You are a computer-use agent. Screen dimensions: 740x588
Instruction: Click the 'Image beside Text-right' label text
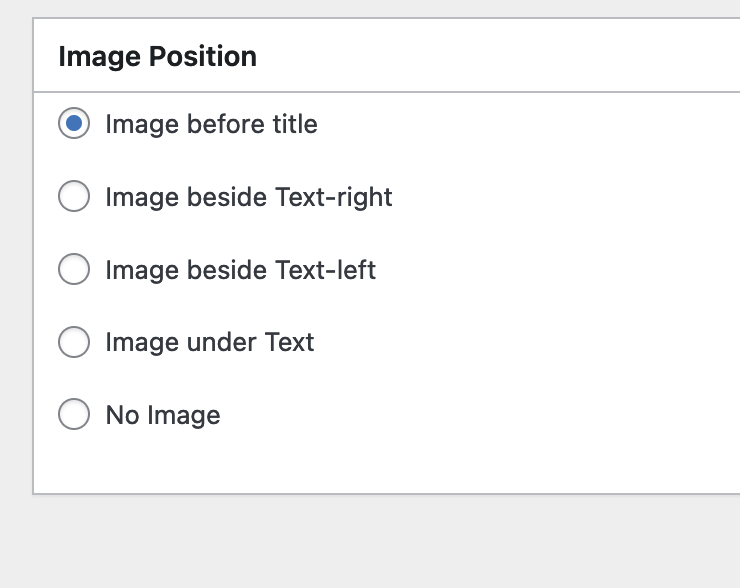click(x=249, y=197)
